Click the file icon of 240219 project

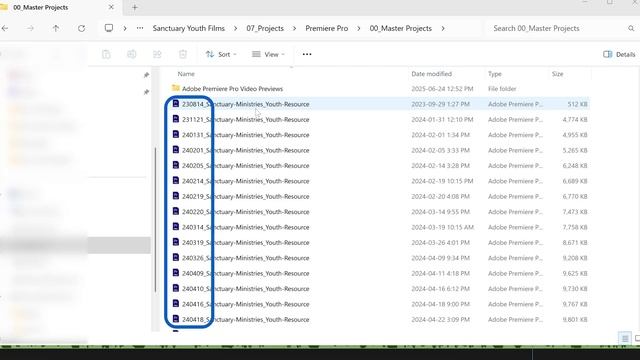176,196
